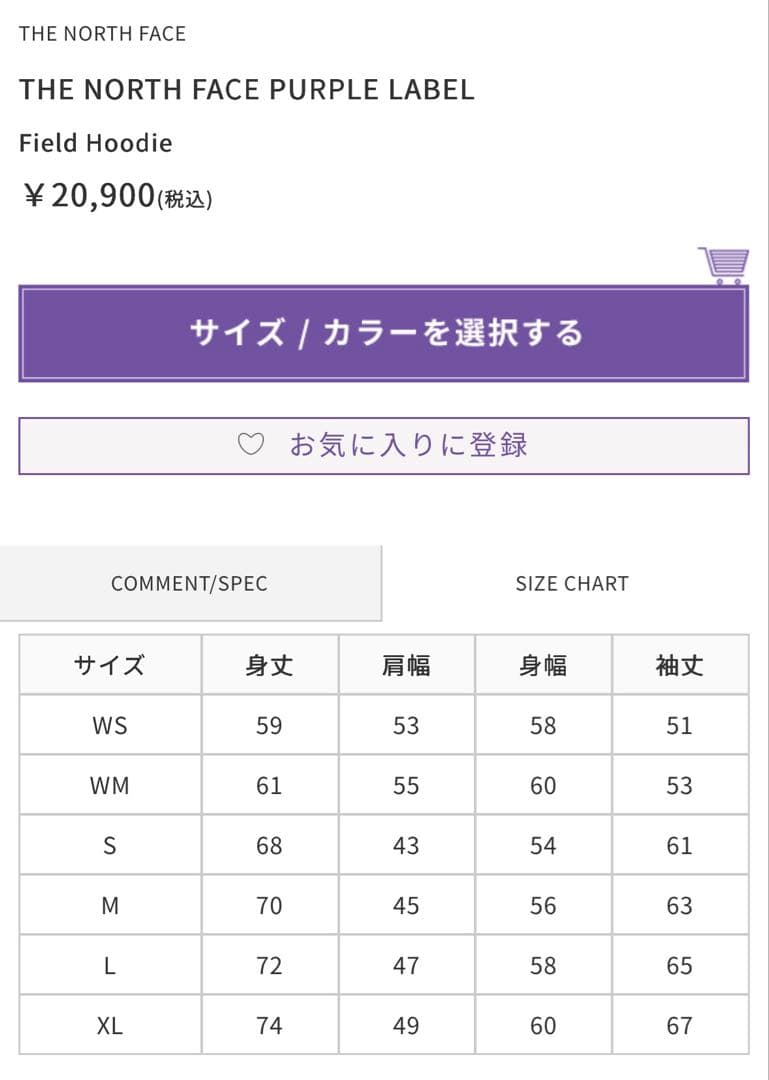This screenshot has height=1080, width=769.
Task: Select the 身丈 column header
Action: click(x=268, y=664)
